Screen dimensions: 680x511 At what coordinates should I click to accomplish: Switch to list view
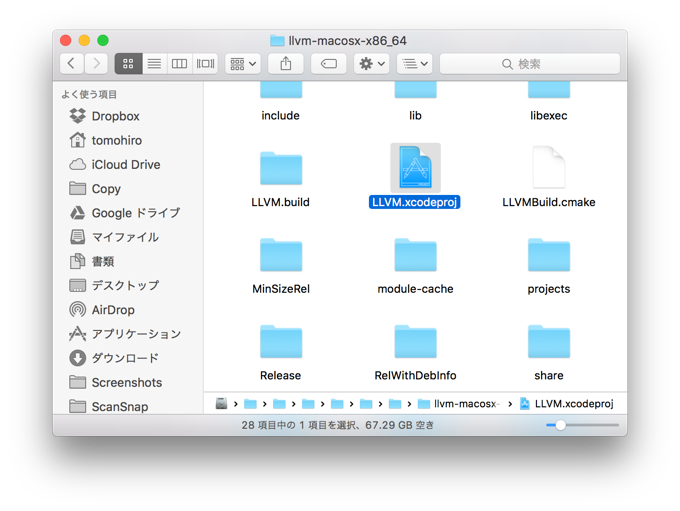[x=154, y=64]
